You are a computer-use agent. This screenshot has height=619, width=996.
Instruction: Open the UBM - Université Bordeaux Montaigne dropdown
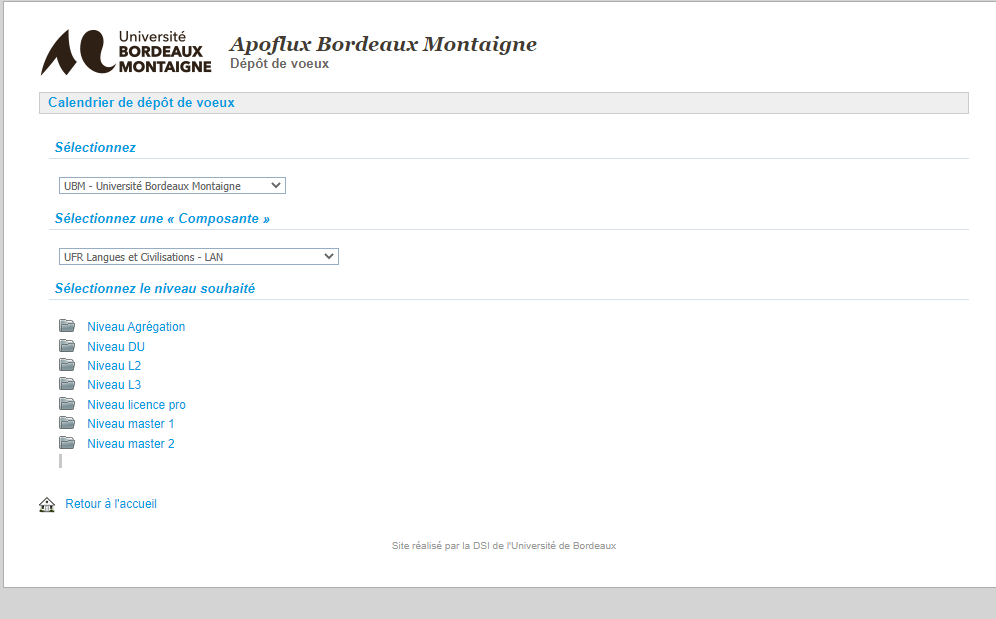click(x=172, y=186)
